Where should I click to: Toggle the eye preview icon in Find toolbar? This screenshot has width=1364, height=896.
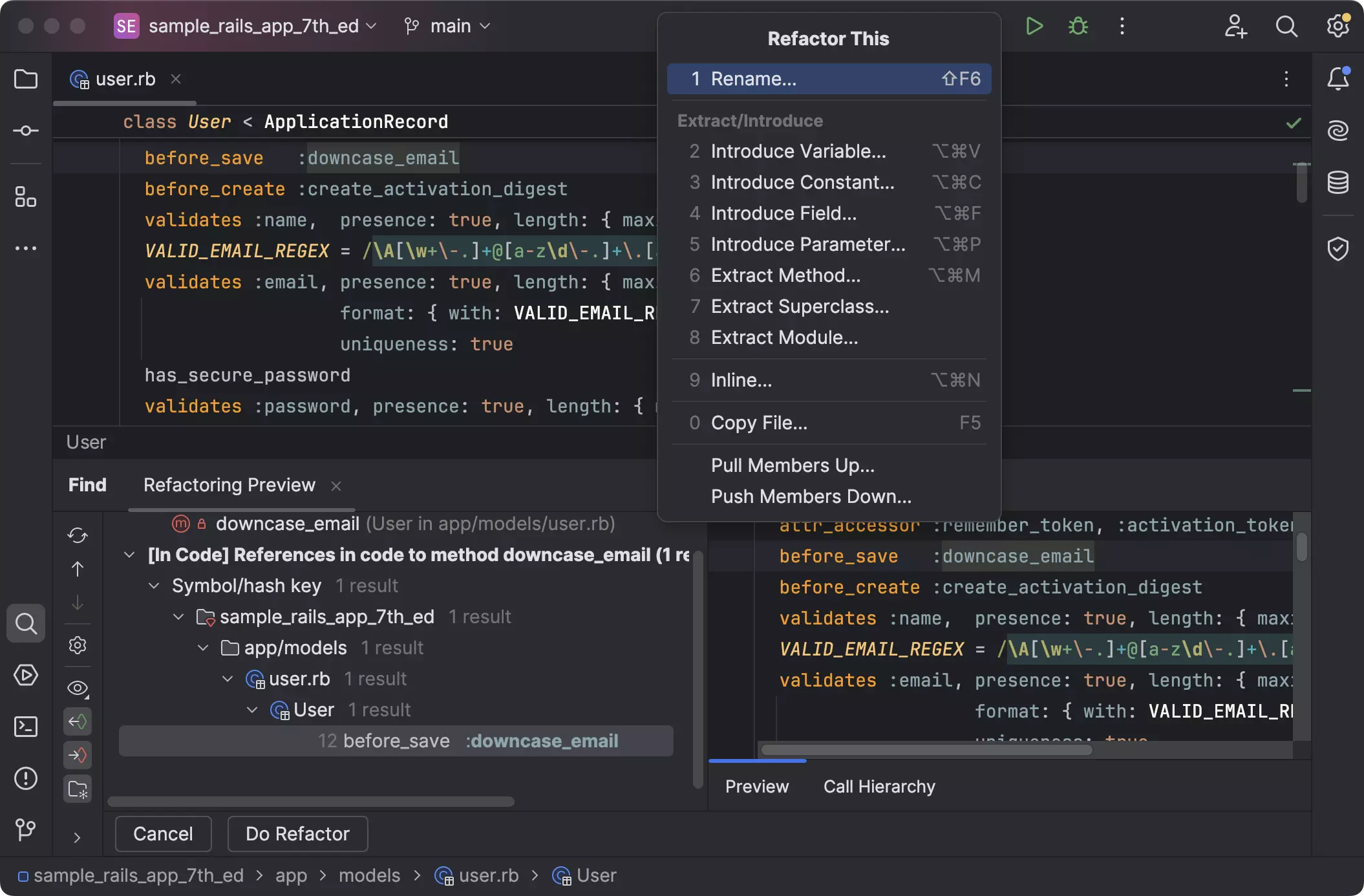pyautogui.click(x=78, y=688)
